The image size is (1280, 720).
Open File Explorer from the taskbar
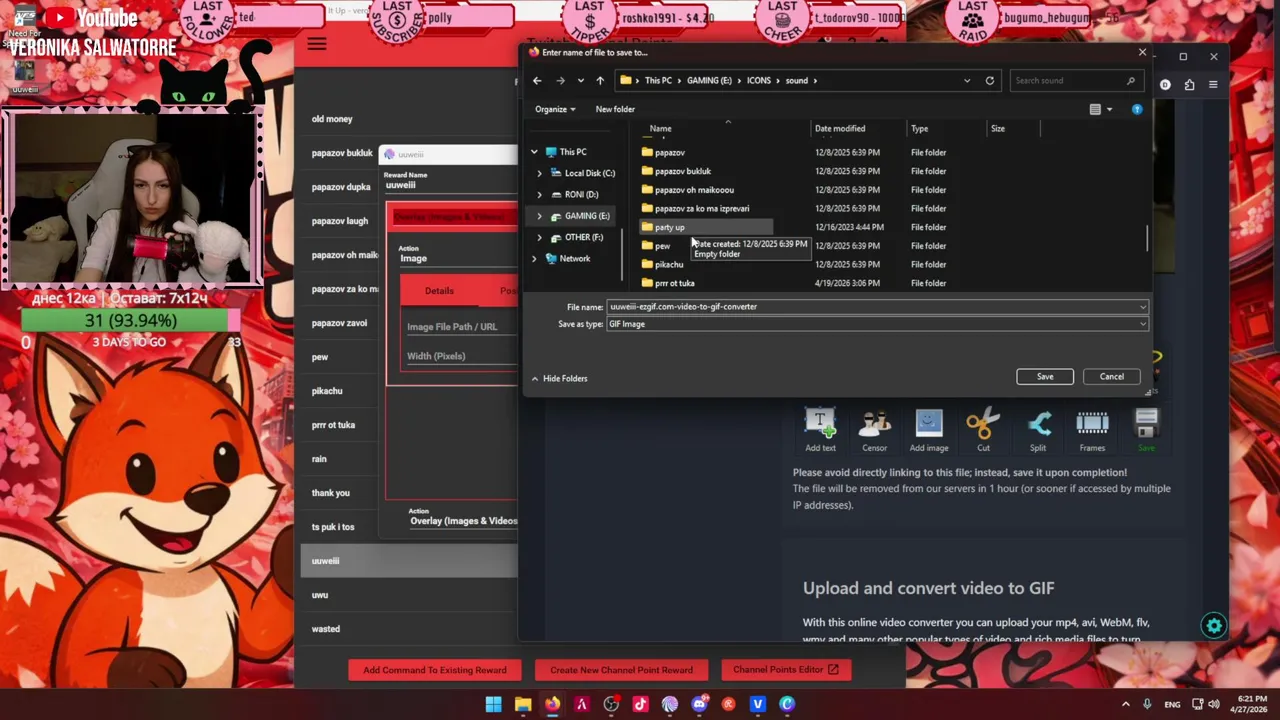point(523,704)
